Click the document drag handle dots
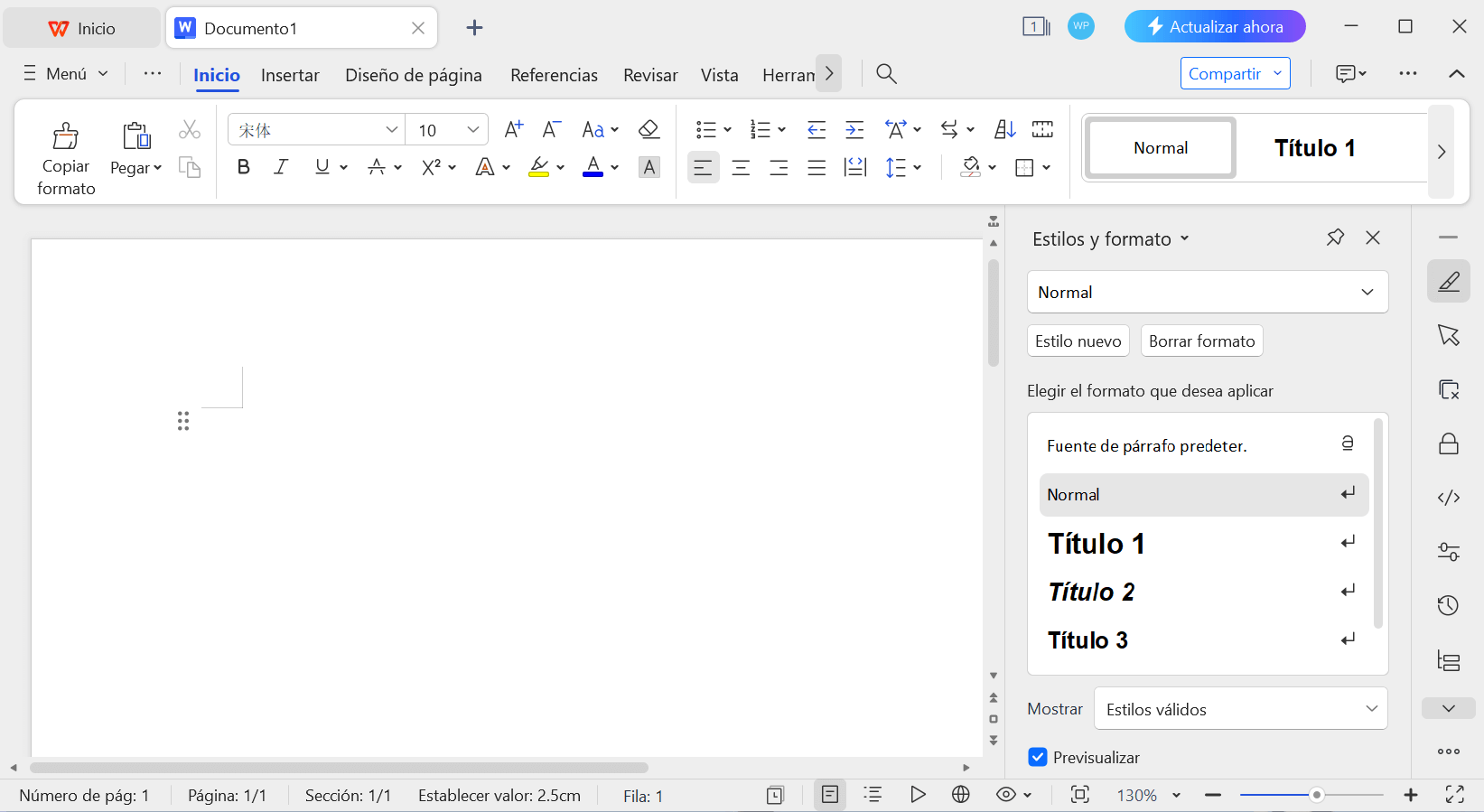 click(x=183, y=421)
